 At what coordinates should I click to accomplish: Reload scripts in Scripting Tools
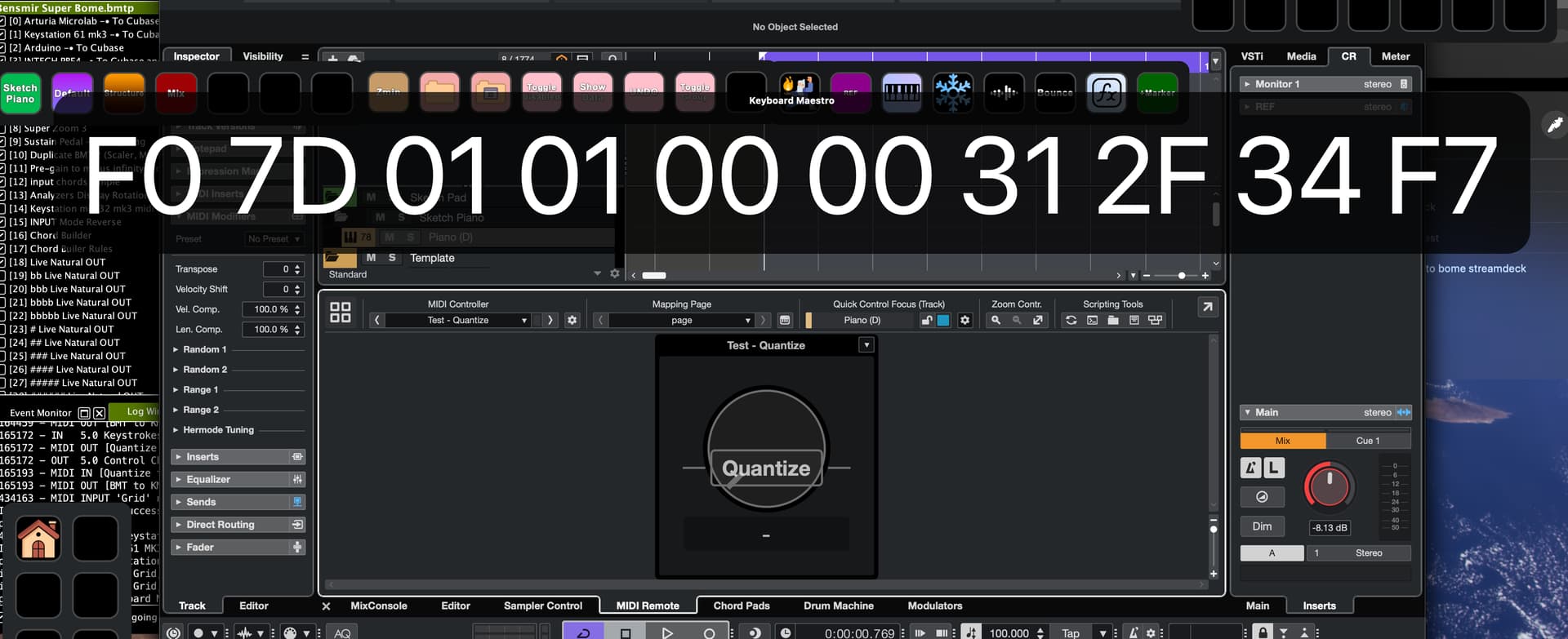1071,320
